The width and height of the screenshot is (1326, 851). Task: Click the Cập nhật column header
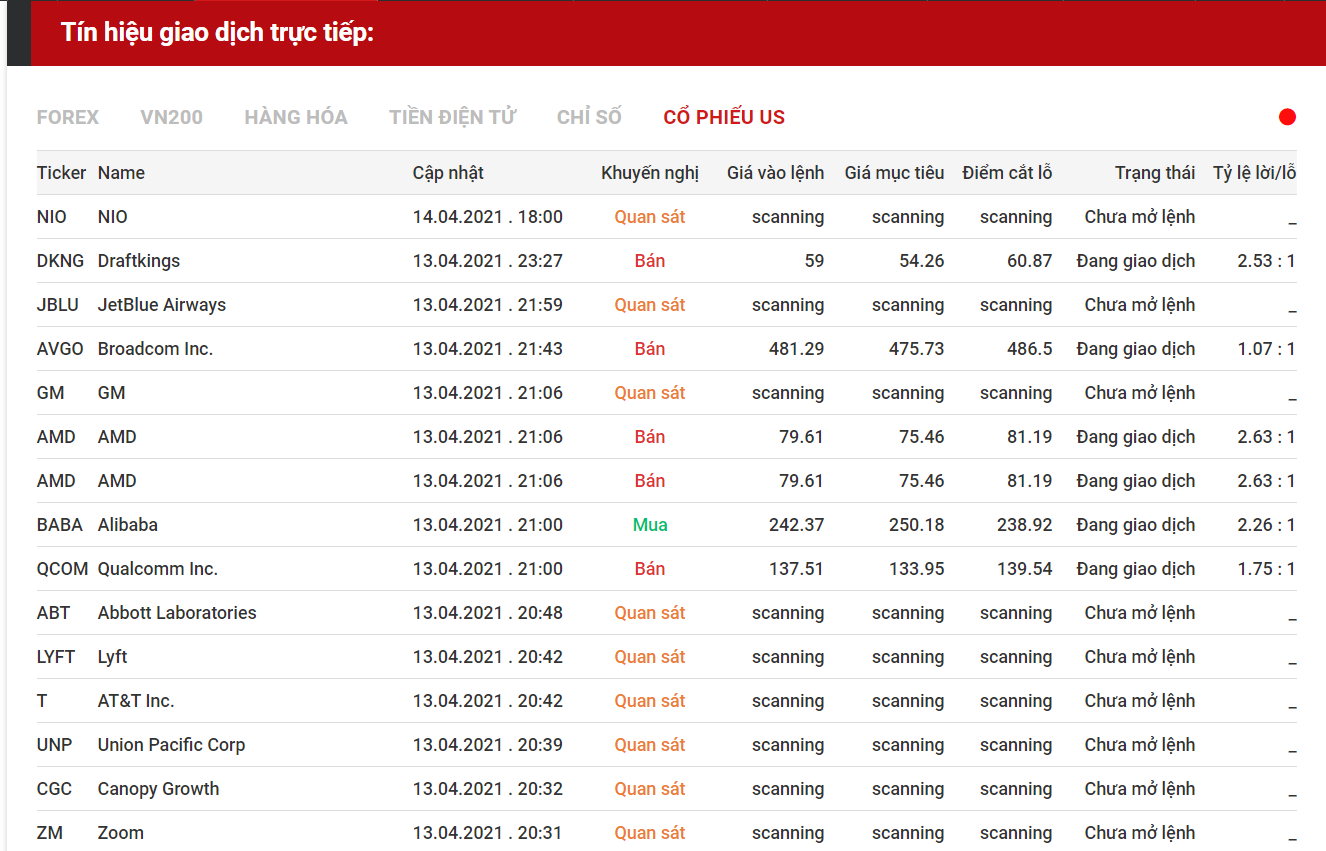[448, 173]
